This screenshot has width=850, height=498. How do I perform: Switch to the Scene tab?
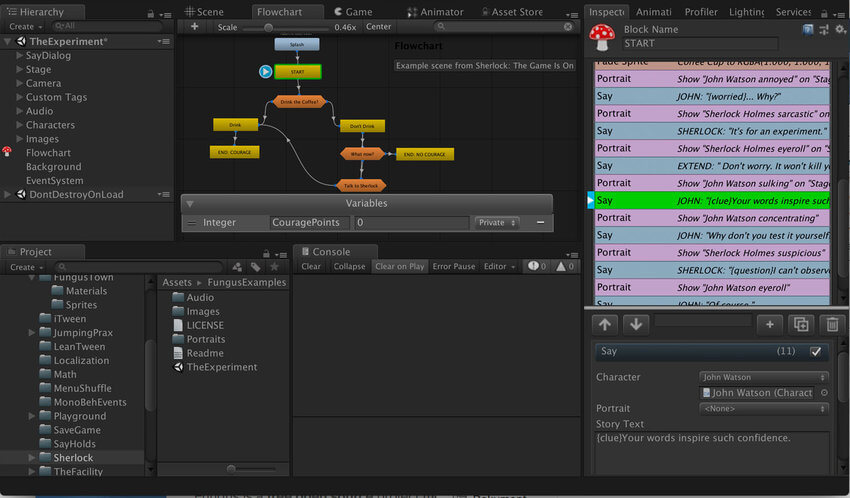(x=204, y=12)
